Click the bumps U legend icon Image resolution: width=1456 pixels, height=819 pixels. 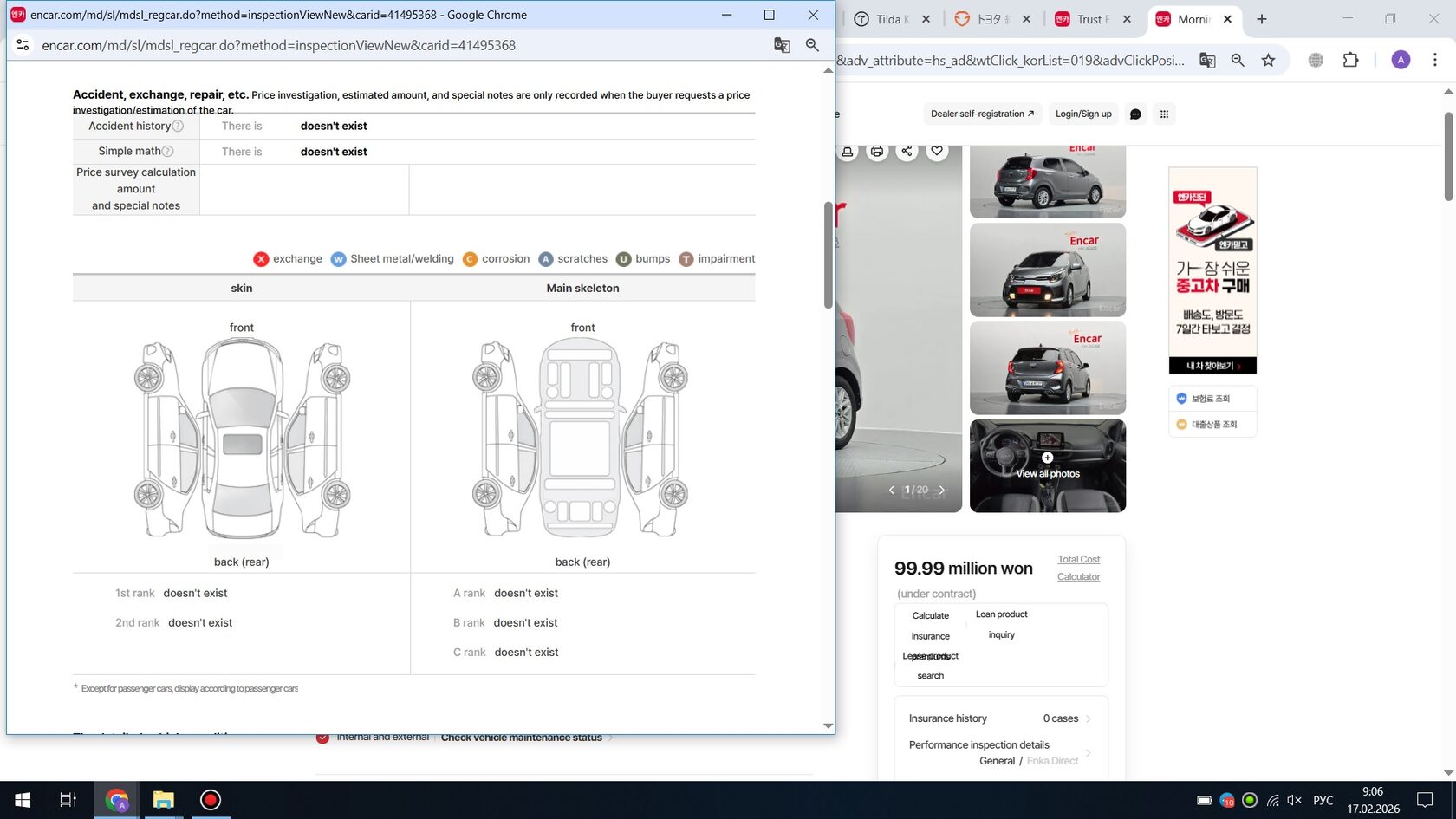point(623,259)
